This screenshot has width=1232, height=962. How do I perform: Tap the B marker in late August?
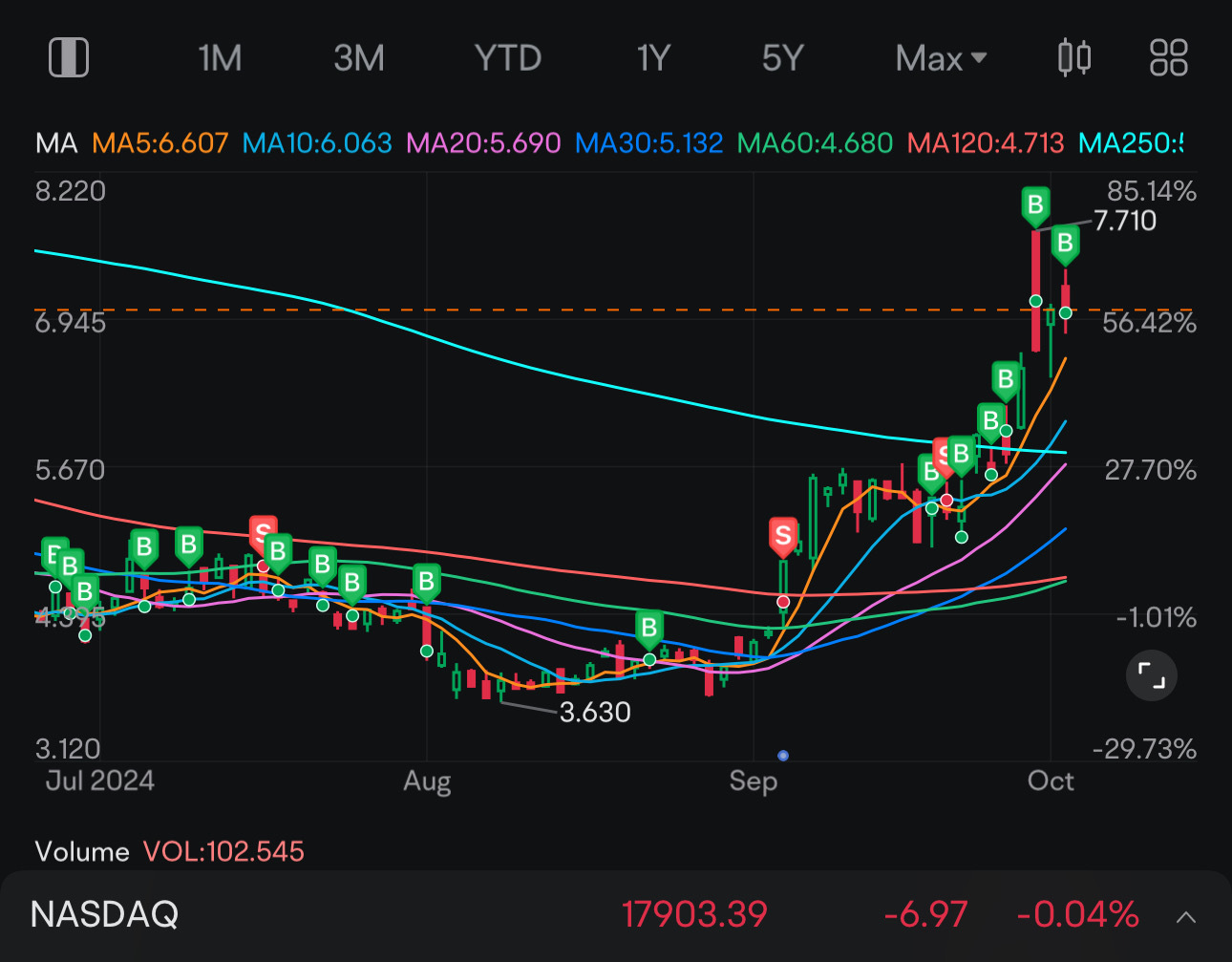click(x=649, y=629)
